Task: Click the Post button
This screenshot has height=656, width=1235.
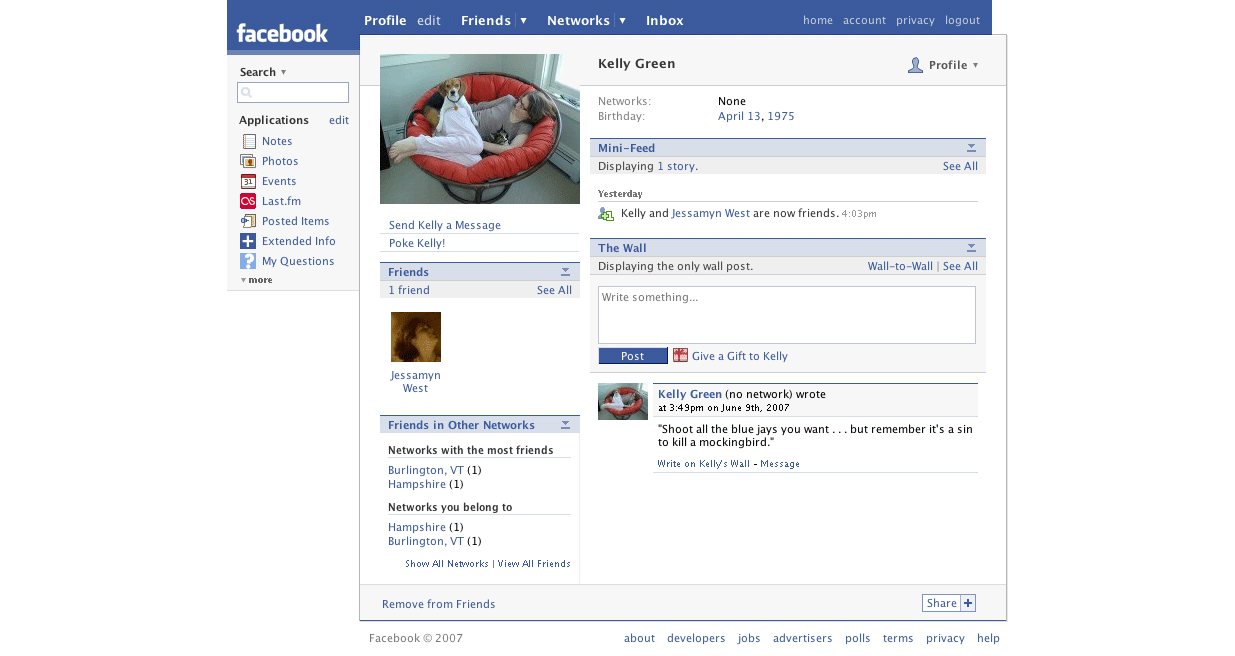Action: coord(633,356)
